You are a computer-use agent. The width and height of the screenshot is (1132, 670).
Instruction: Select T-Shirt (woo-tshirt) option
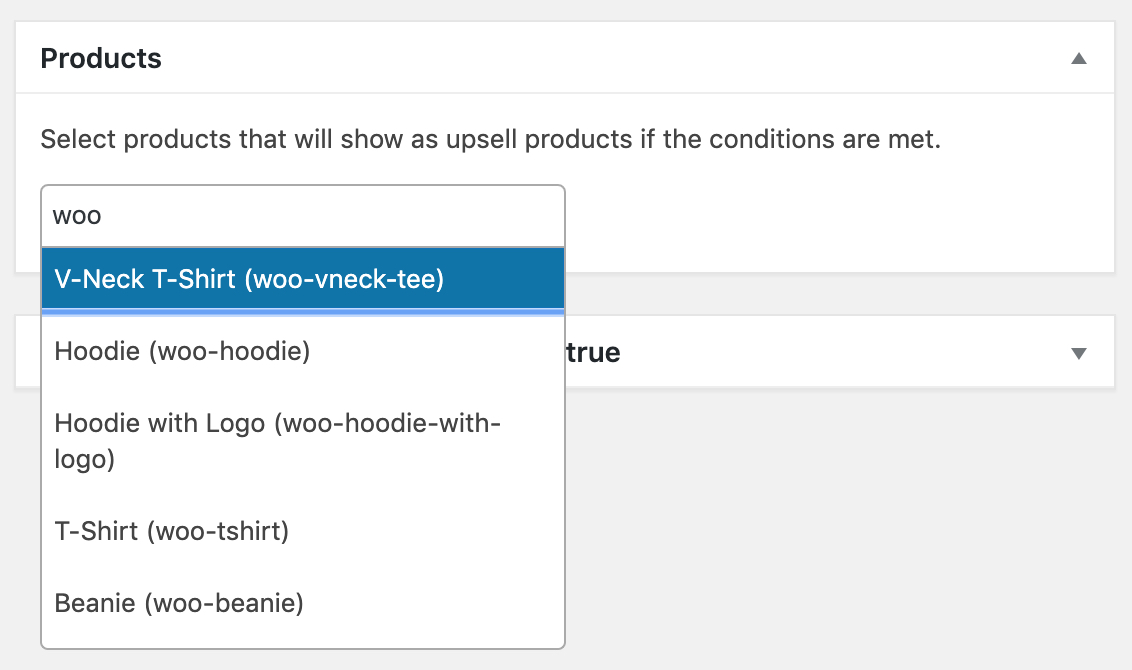pyautogui.click(x=170, y=531)
